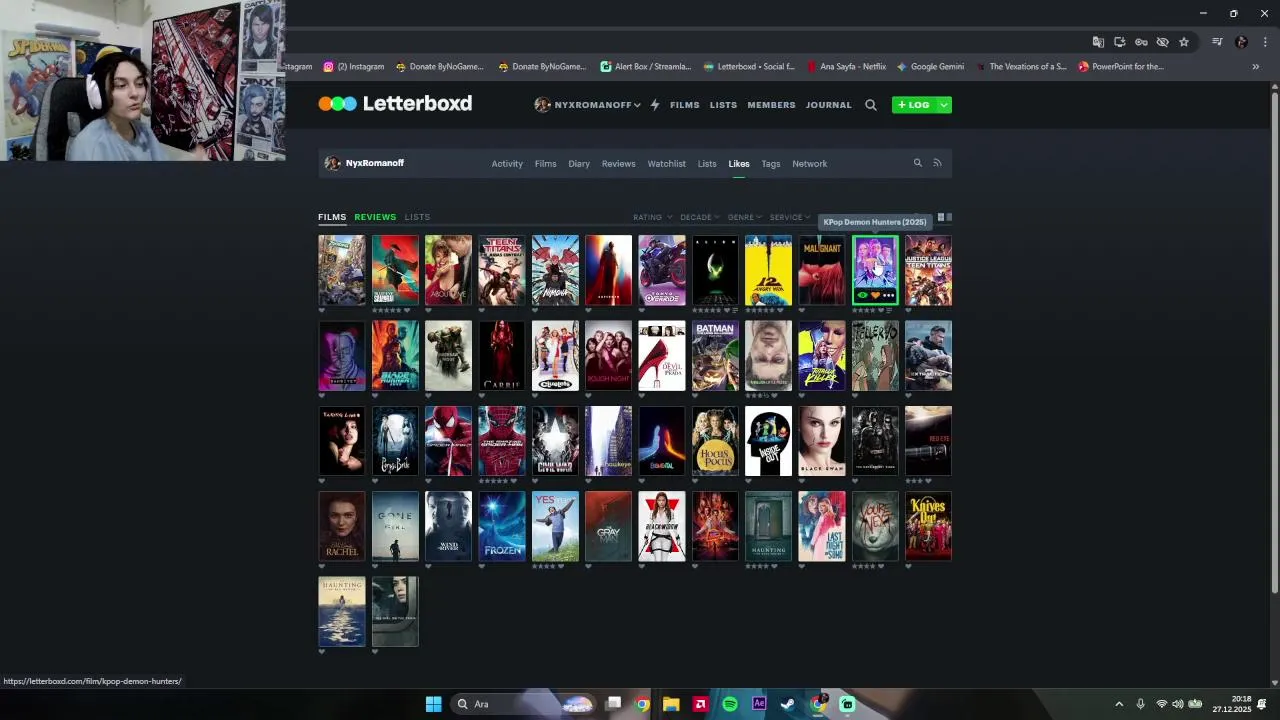Open the profile RSS feed icon
Screen dimensions: 1280x720
tap(937, 163)
